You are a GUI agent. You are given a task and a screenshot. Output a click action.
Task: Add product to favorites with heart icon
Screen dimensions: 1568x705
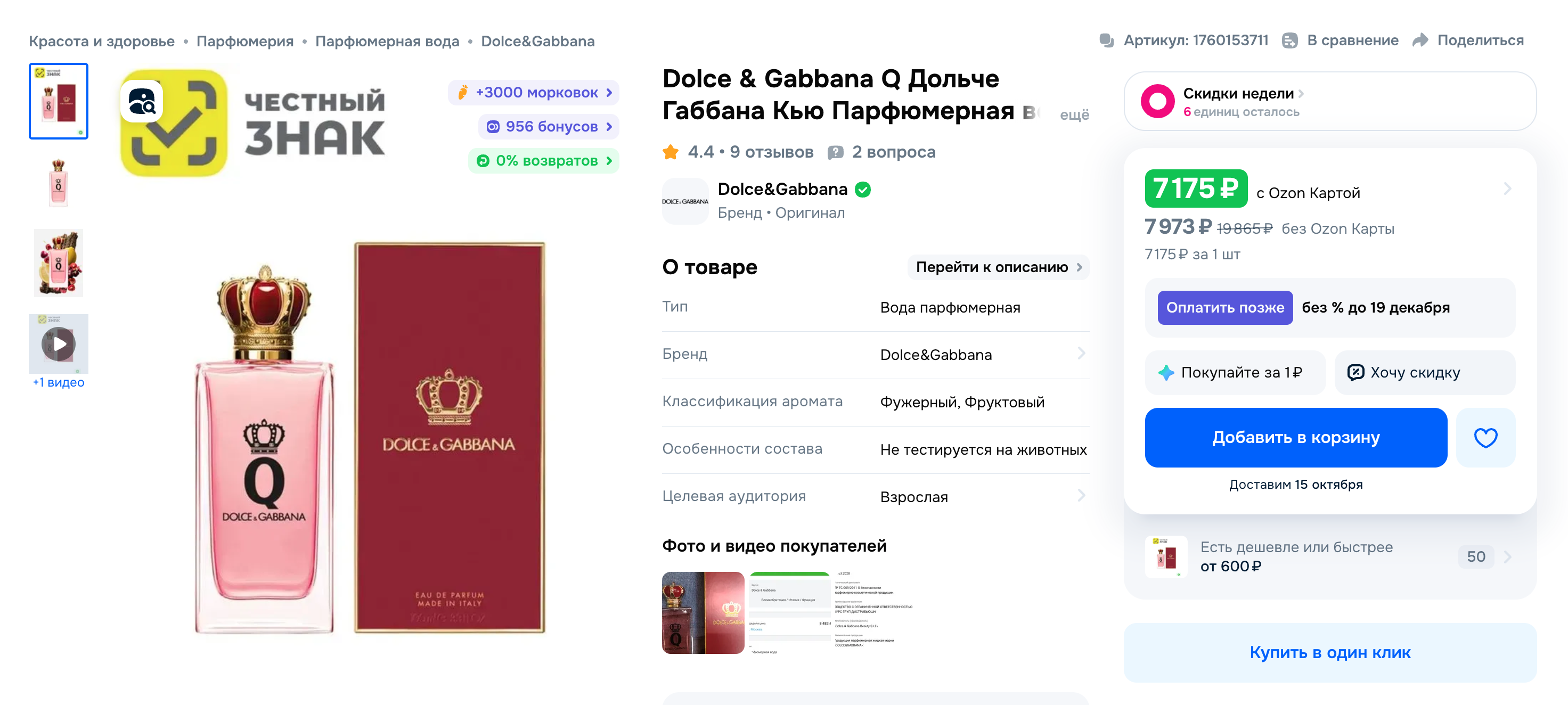coord(1484,438)
